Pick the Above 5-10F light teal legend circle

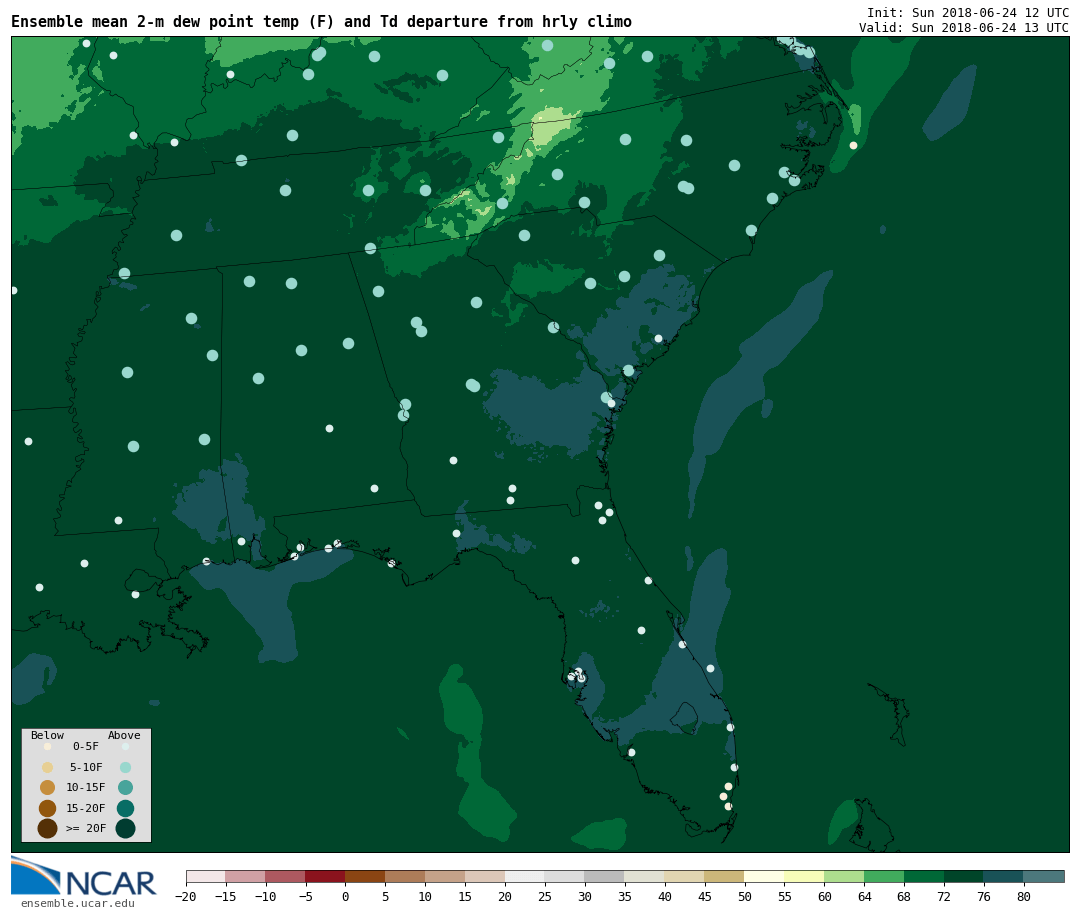125,768
